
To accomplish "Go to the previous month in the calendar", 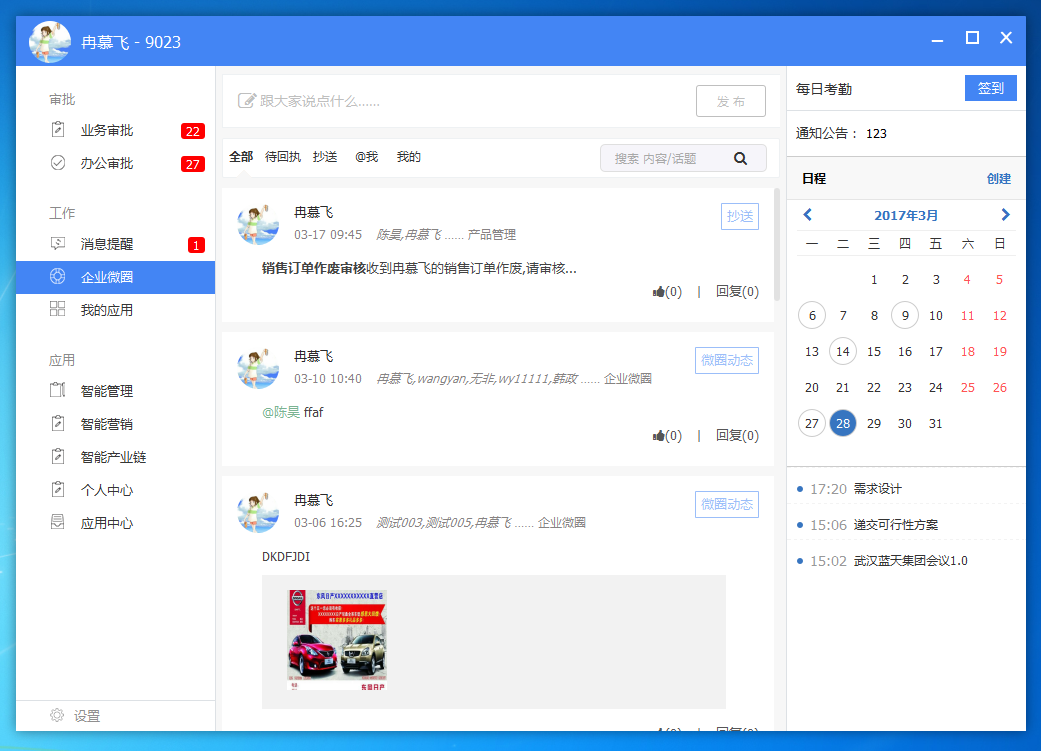I will click(x=808, y=214).
